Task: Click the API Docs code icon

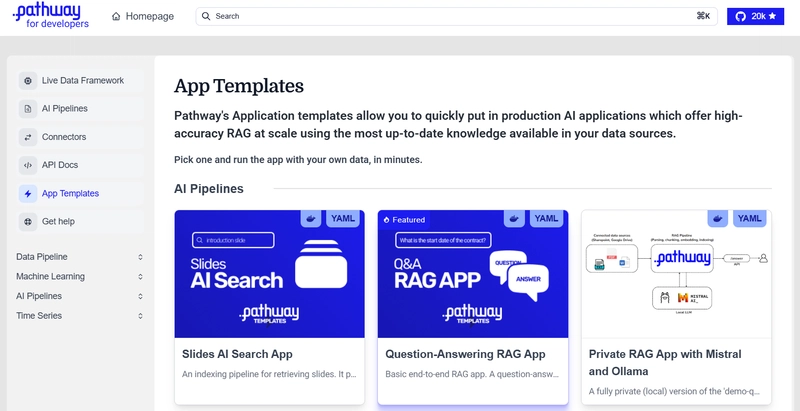Action: pyautogui.click(x=28, y=165)
